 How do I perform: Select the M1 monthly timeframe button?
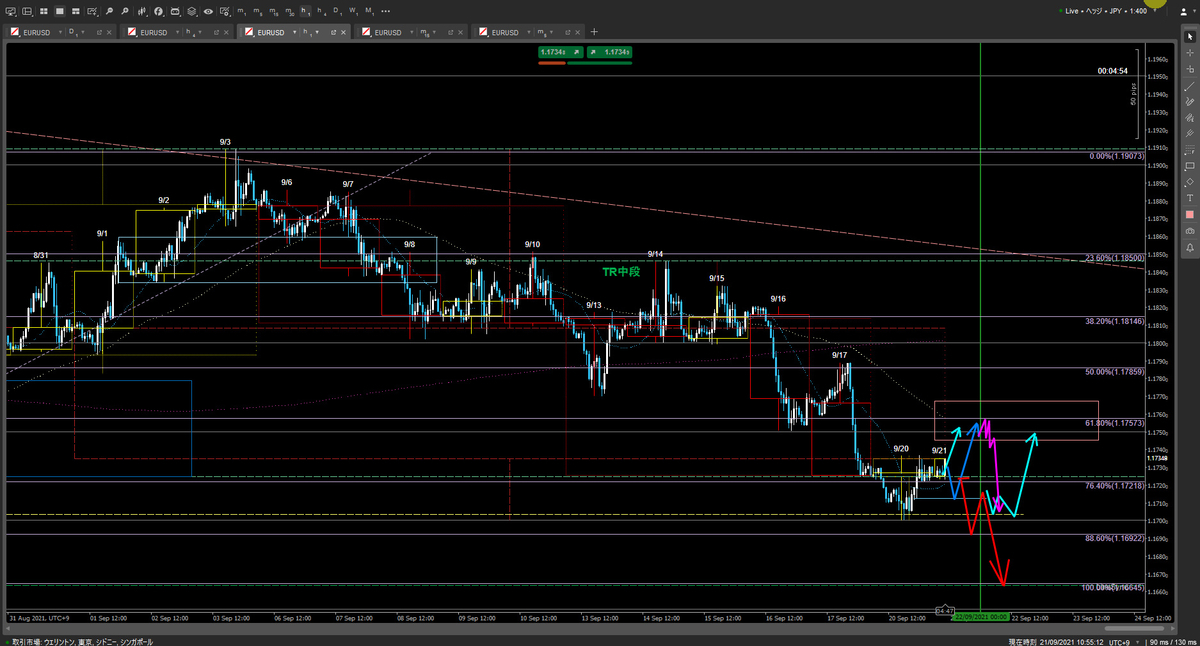tap(370, 10)
